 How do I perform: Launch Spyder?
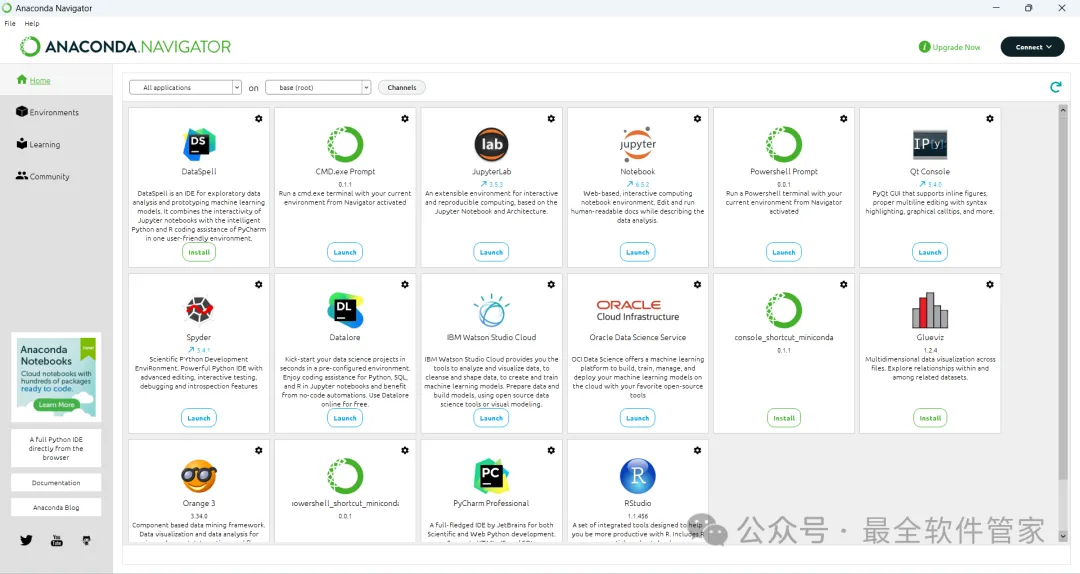[x=199, y=418]
